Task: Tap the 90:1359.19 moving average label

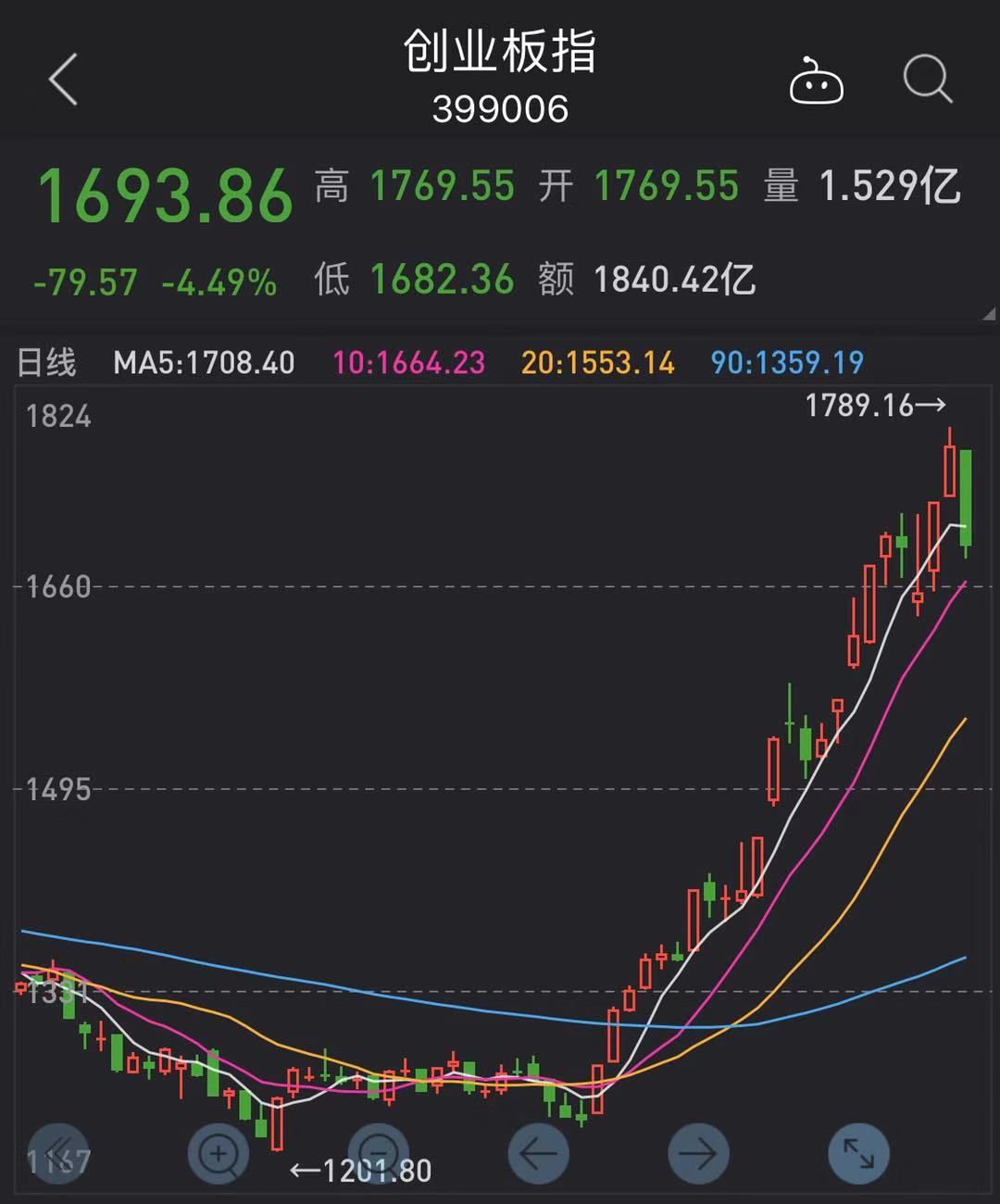Action: pyautogui.click(x=787, y=362)
